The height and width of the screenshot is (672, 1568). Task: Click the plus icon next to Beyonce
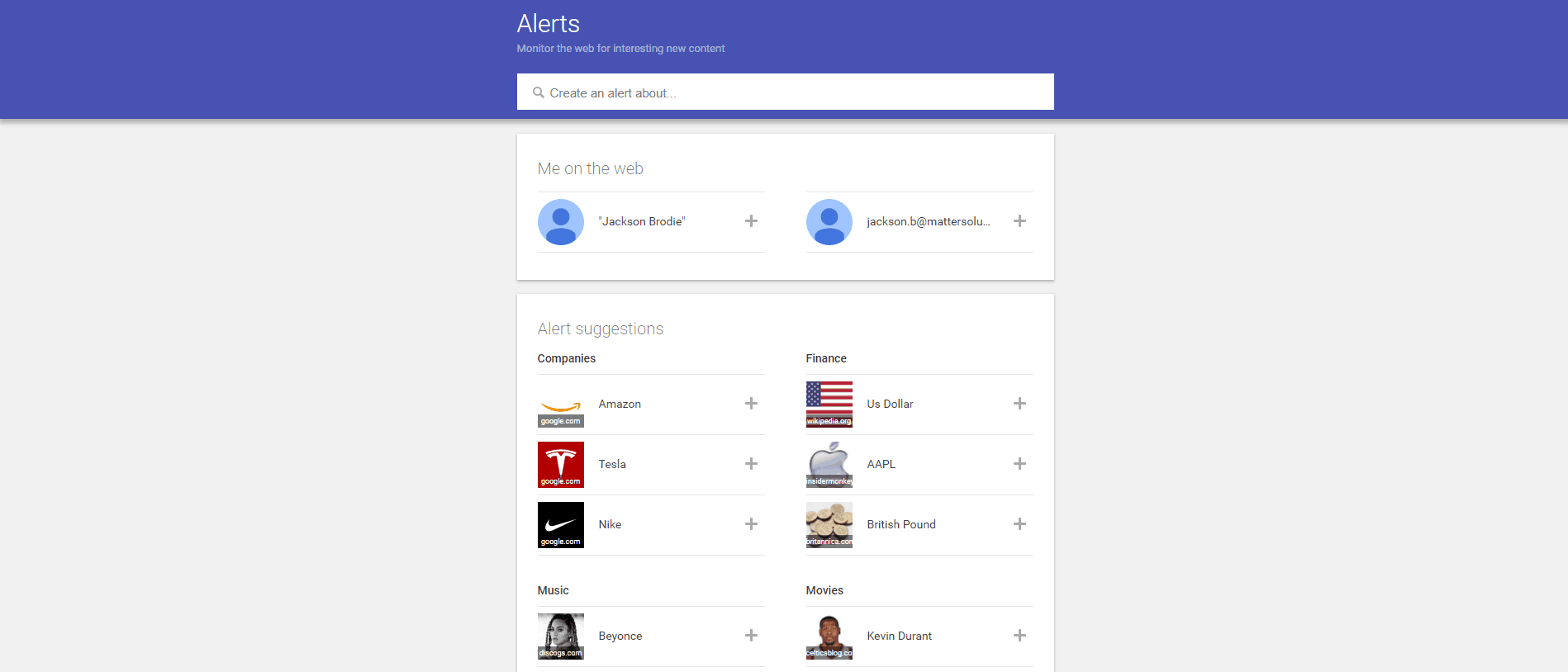coord(751,636)
